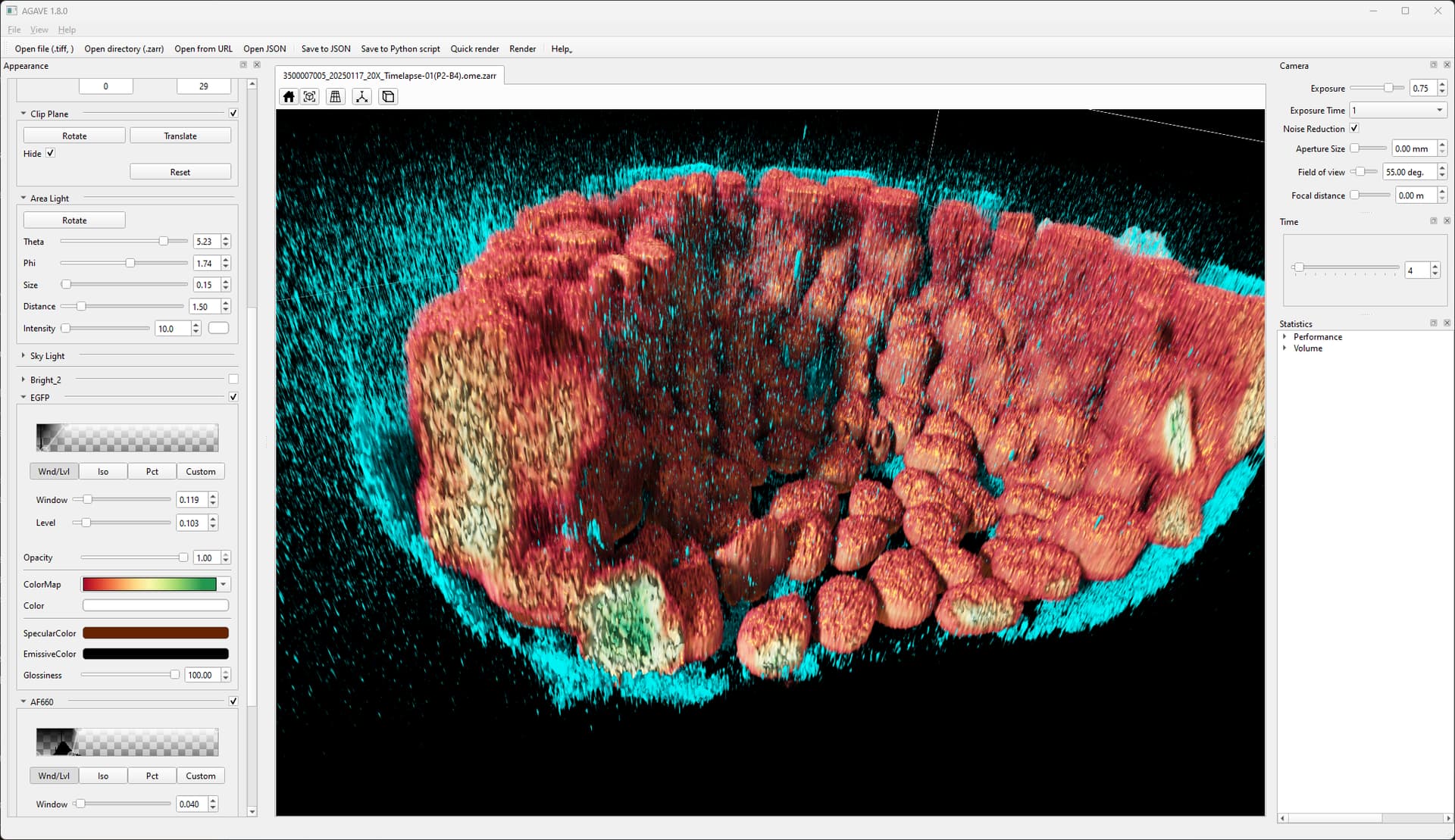
Task: Collapse the Area Light section
Action: click(23, 198)
